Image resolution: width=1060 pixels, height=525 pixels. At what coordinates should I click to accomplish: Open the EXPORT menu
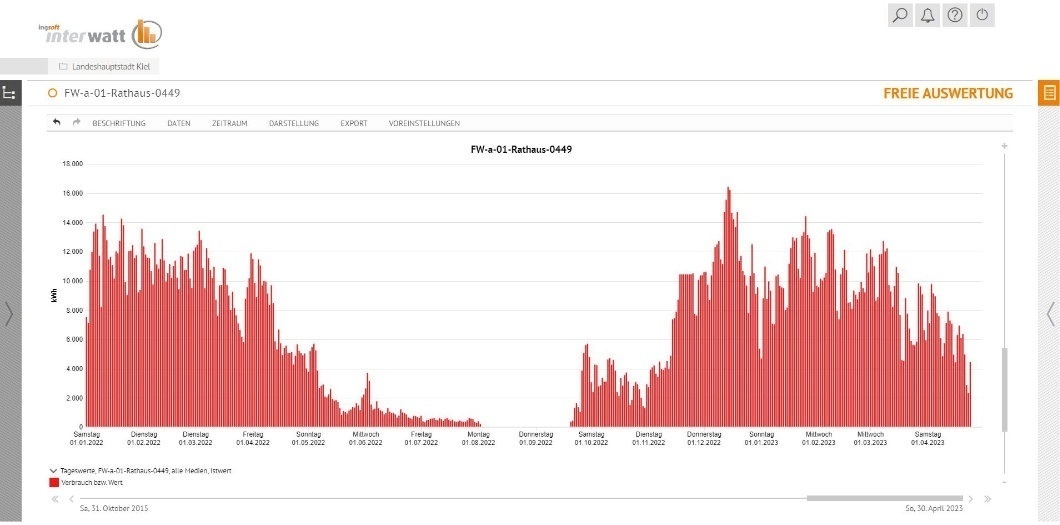click(x=354, y=123)
